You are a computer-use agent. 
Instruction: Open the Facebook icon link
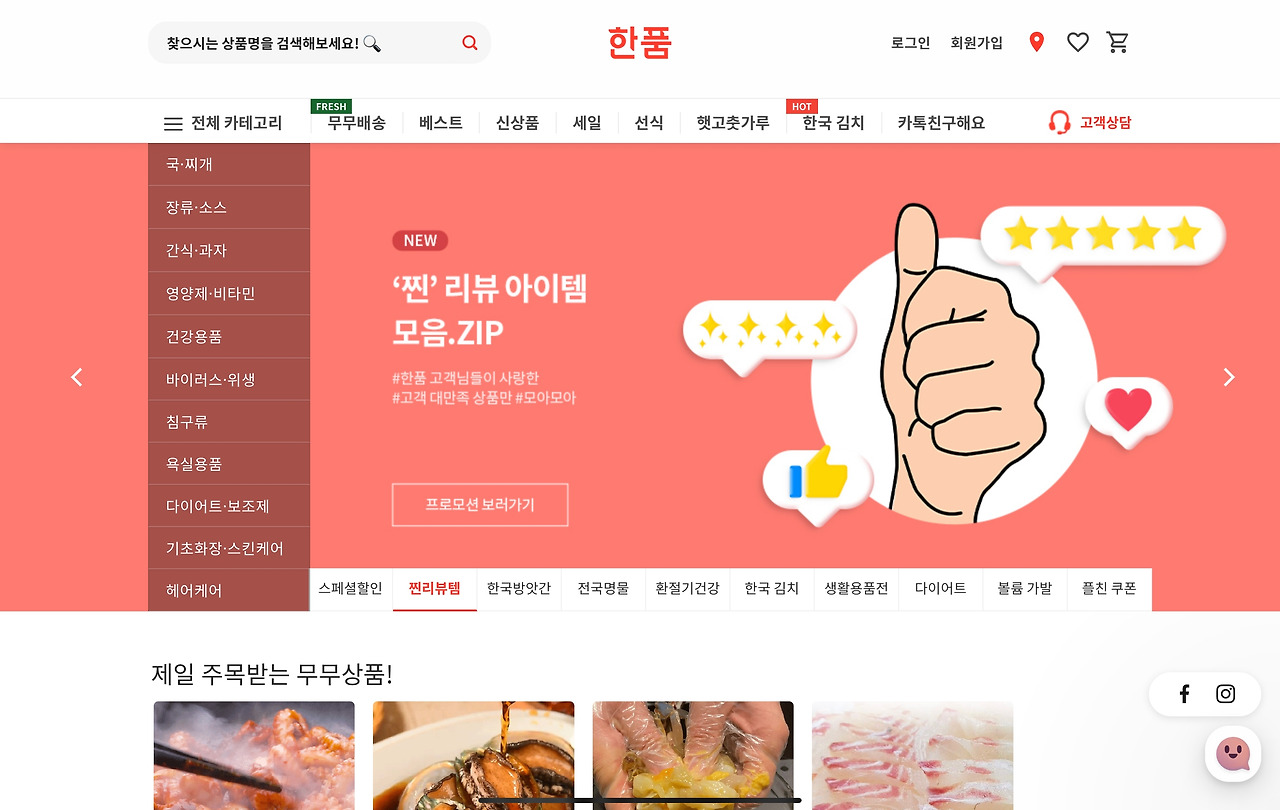(1184, 694)
